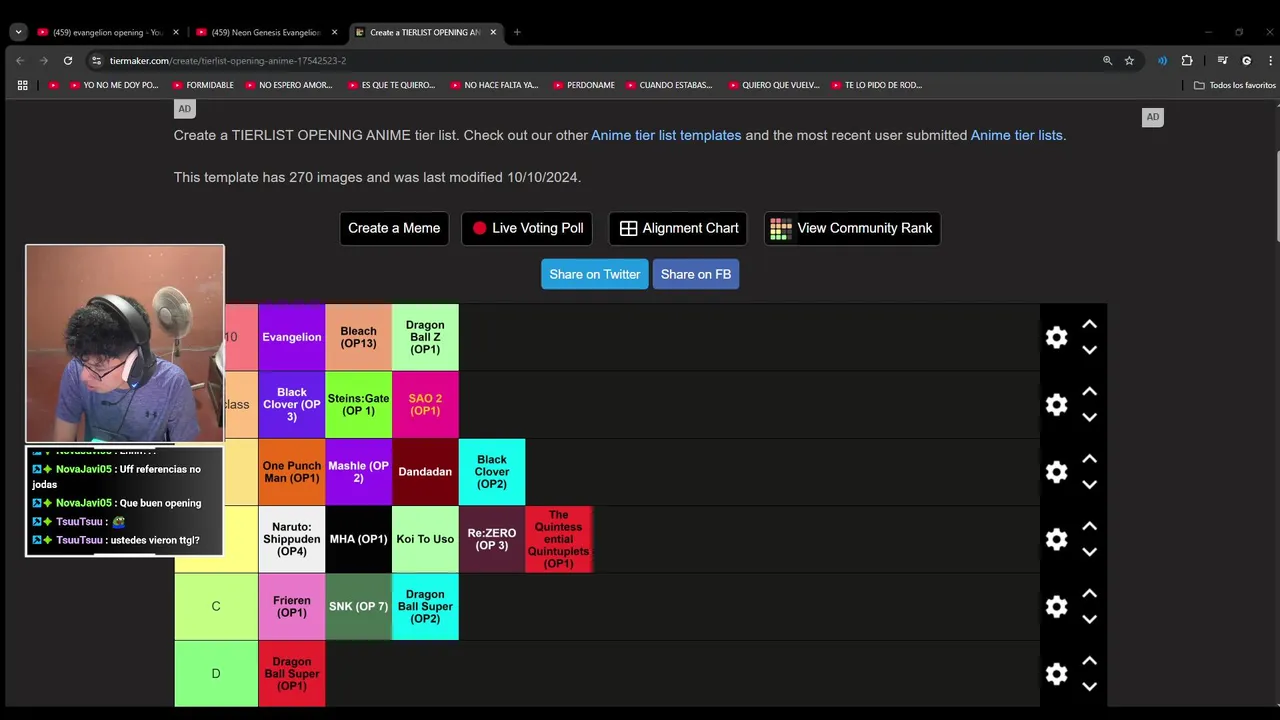This screenshot has width=1280, height=720.
Task: Open settings gear for the Black Clover (OP 3) row
Action: pyautogui.click(x=1056, y=404)
